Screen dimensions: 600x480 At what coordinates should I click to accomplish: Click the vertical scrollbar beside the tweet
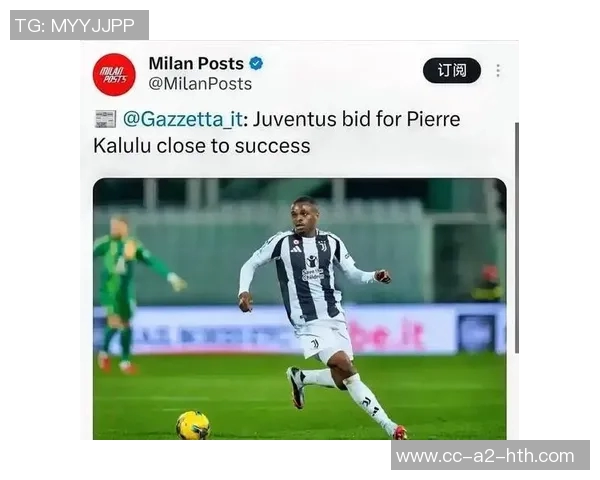click(x=517, y=237)
